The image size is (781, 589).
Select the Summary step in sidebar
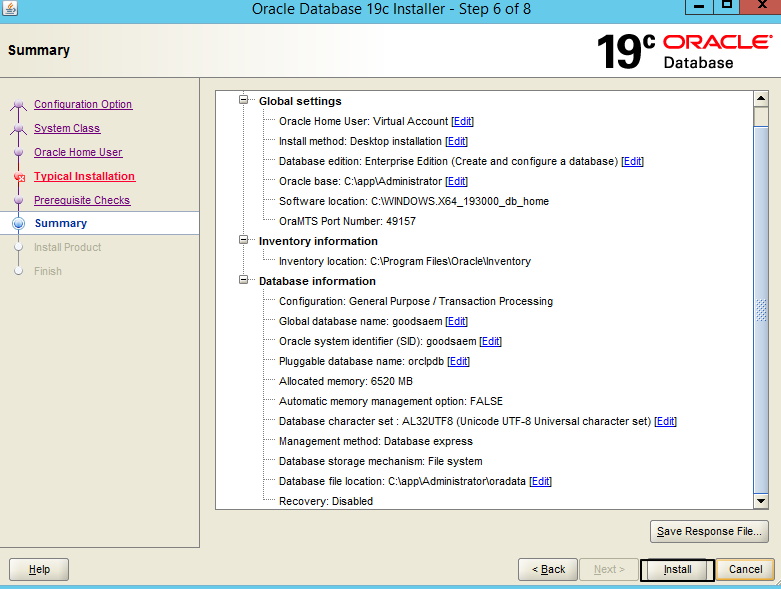pyautogui.click(x=61, y=223)
